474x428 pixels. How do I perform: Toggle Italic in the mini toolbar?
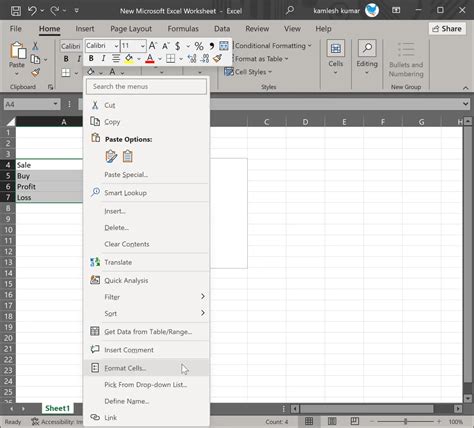pos(103,59)
